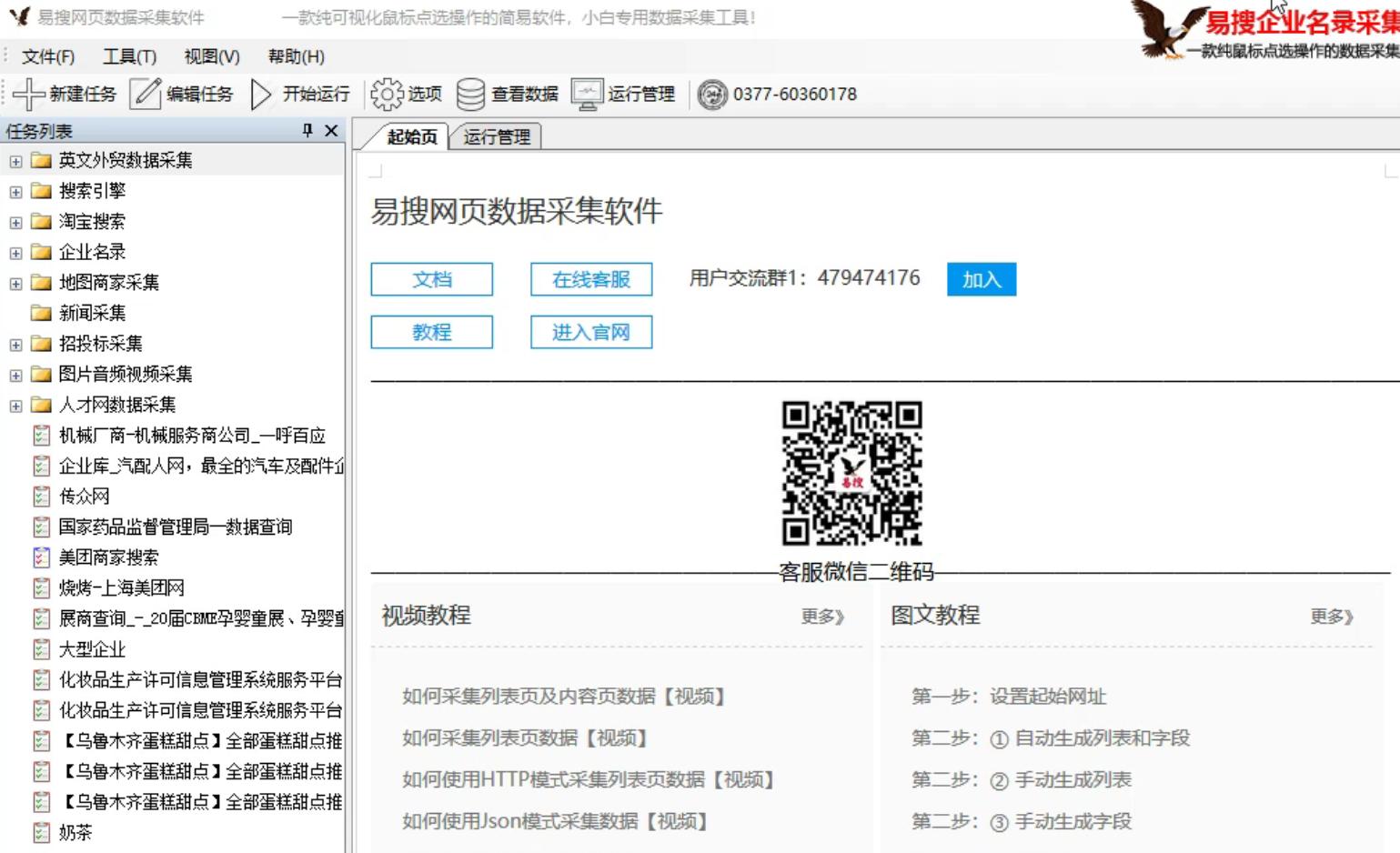Click the 加入 button to join group

(981, 279)
